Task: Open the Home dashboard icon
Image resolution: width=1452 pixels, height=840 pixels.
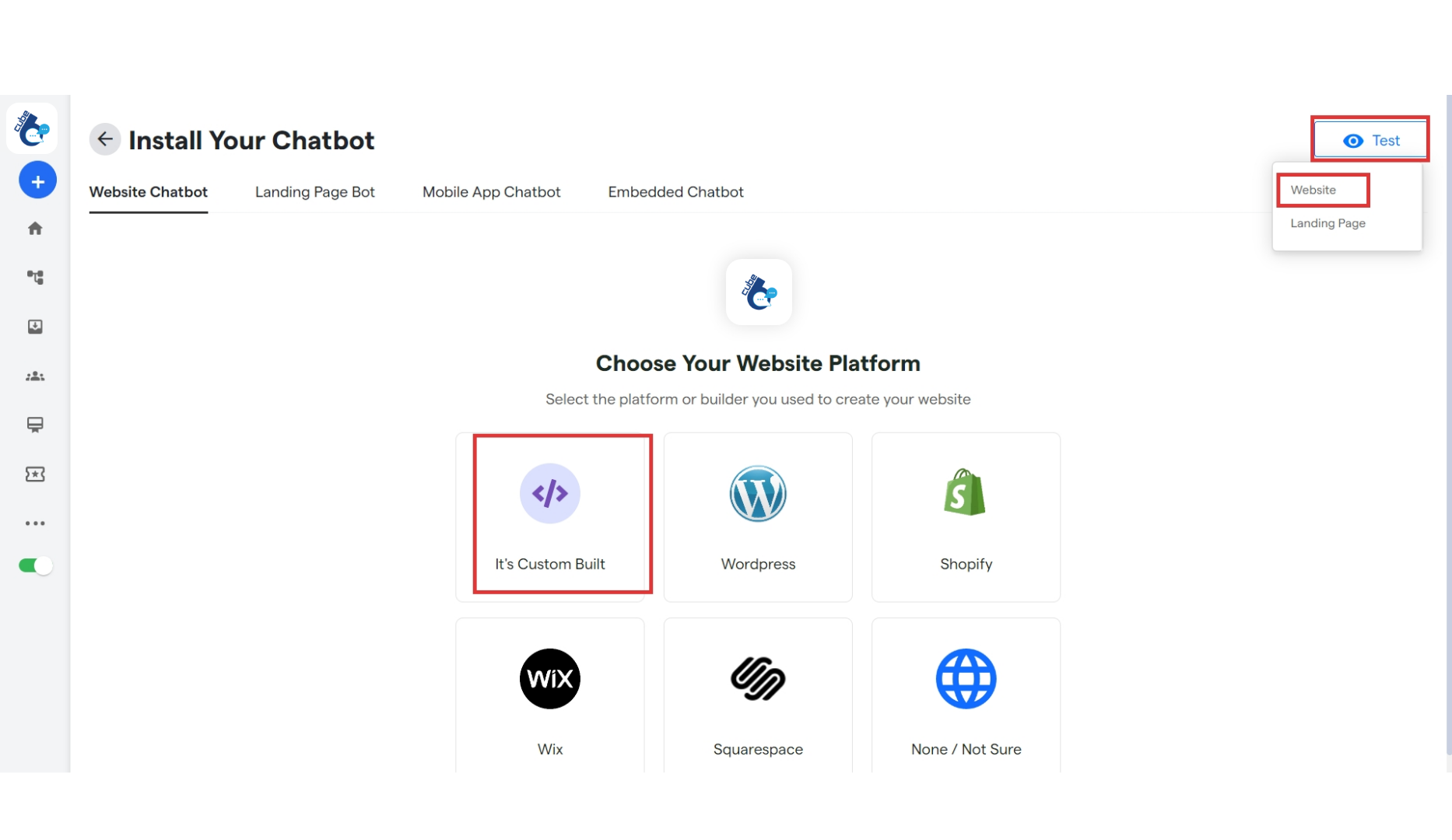Action: [x=34, y=228]
